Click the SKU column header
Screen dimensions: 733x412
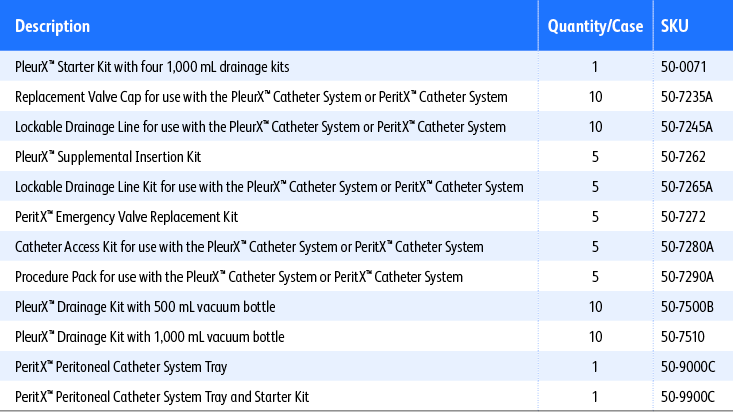(675, 26)
